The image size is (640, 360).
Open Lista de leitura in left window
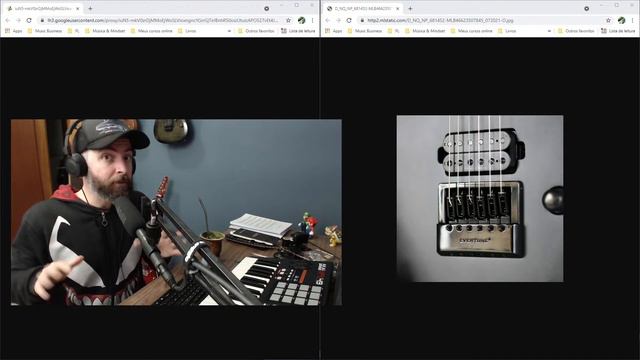pyautogui.click(x=298, y=31)
